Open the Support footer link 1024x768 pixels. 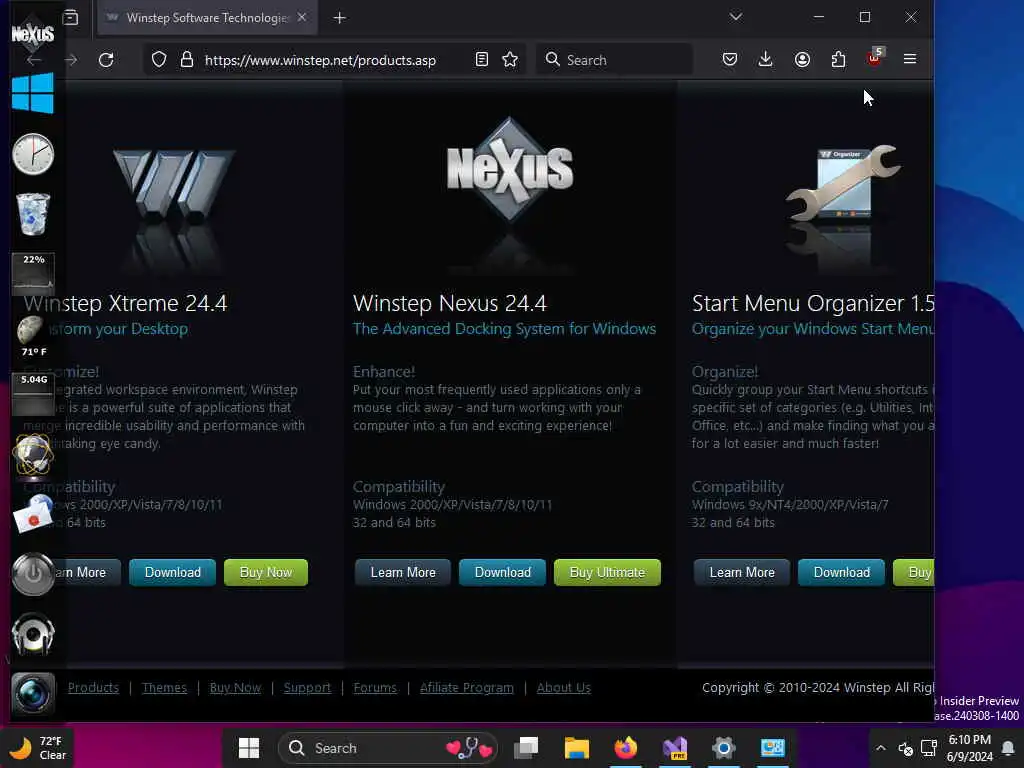(307, 688)
